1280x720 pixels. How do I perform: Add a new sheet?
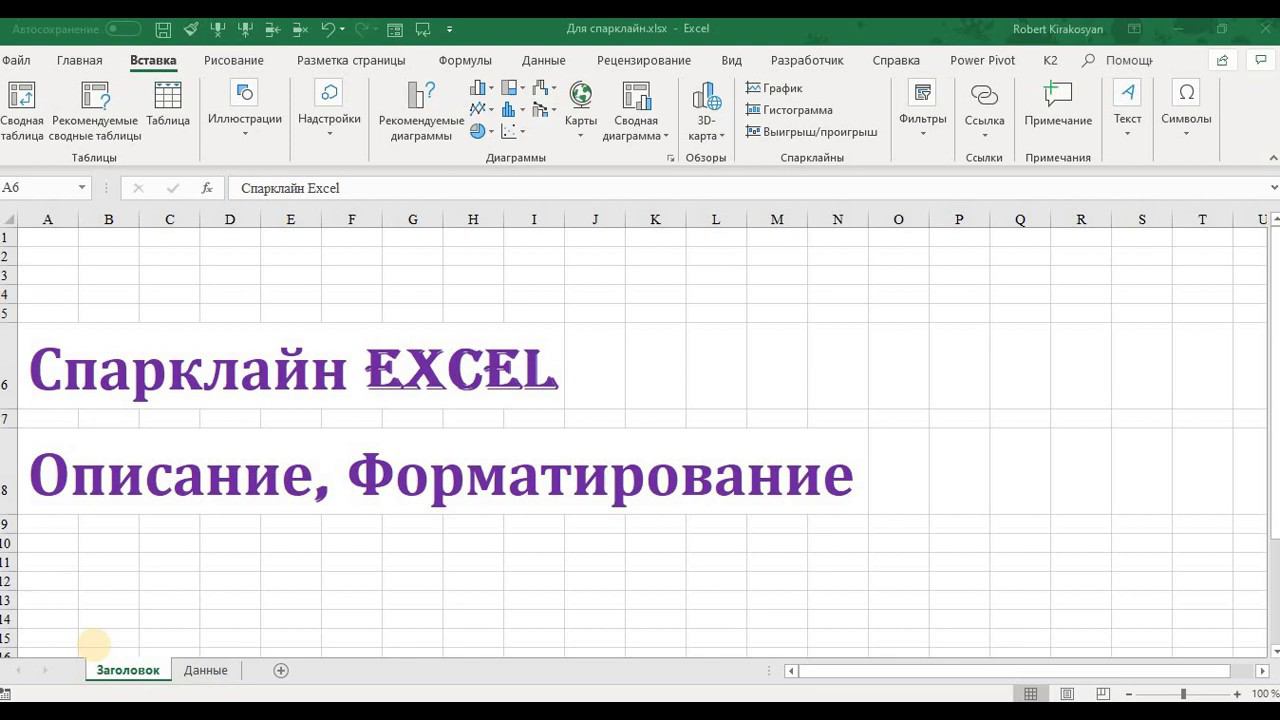pos(281,670)
